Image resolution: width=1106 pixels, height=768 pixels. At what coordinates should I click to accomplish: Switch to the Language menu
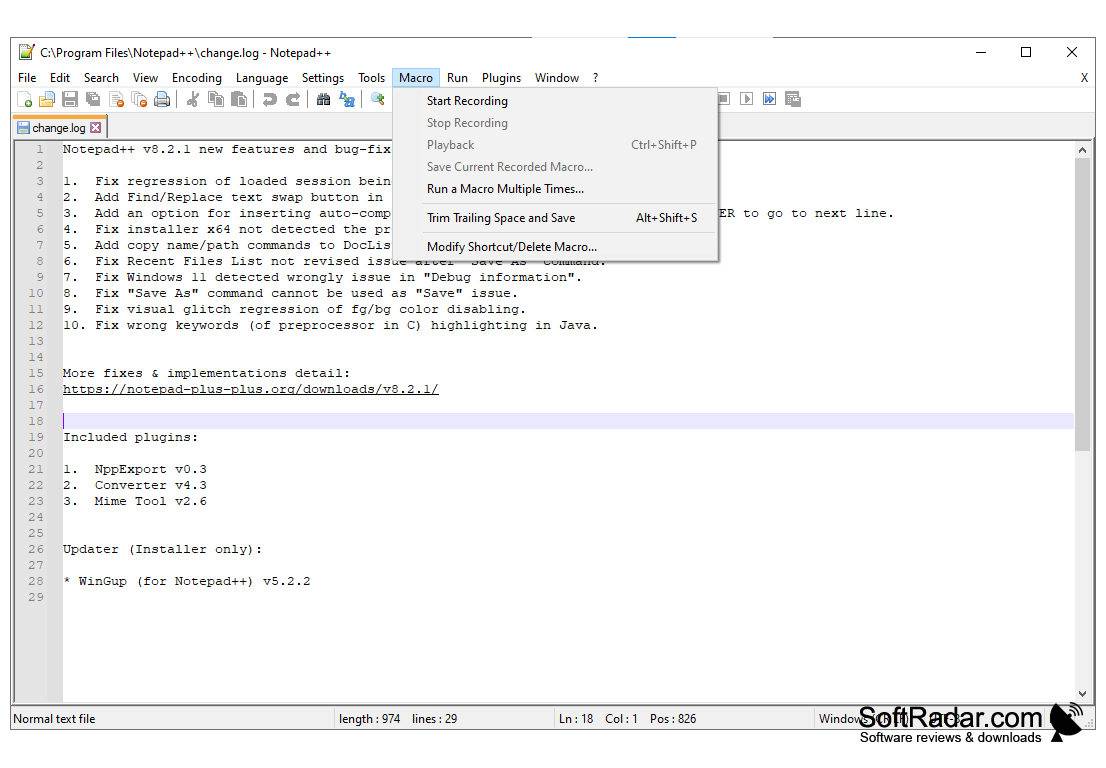click(x=261, y=77)
